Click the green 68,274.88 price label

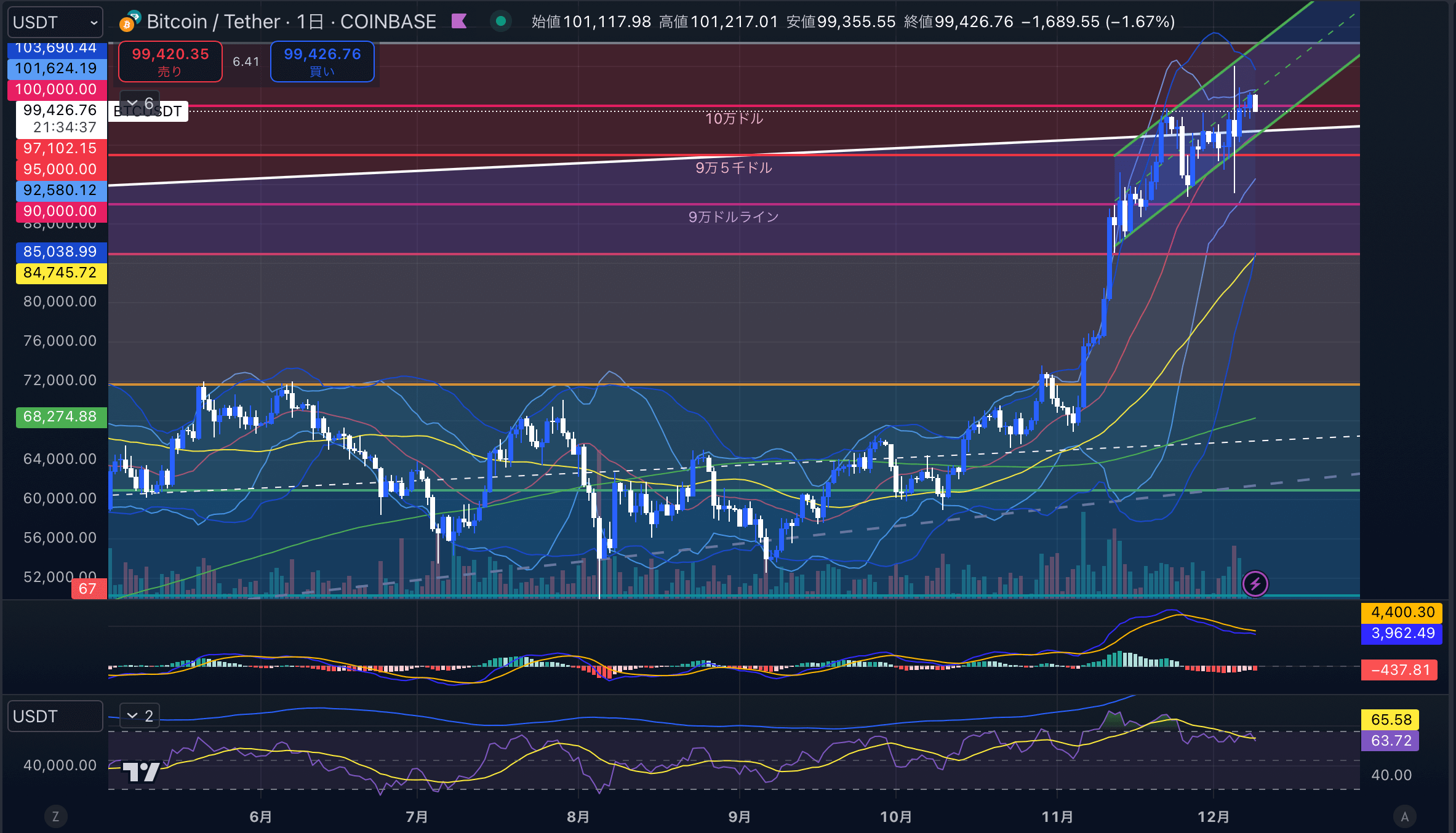pyautogui.click(x=60, y=416)
